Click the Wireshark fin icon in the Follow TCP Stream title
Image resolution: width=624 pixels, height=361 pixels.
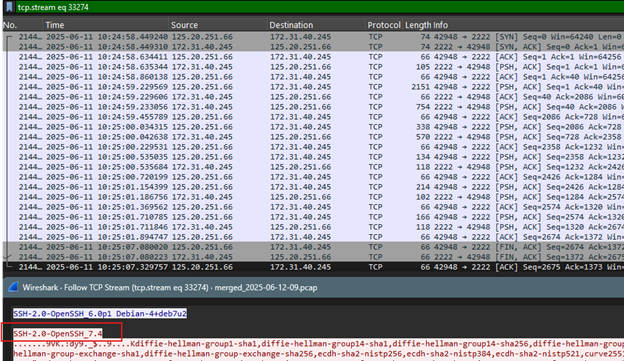(14, 287)
